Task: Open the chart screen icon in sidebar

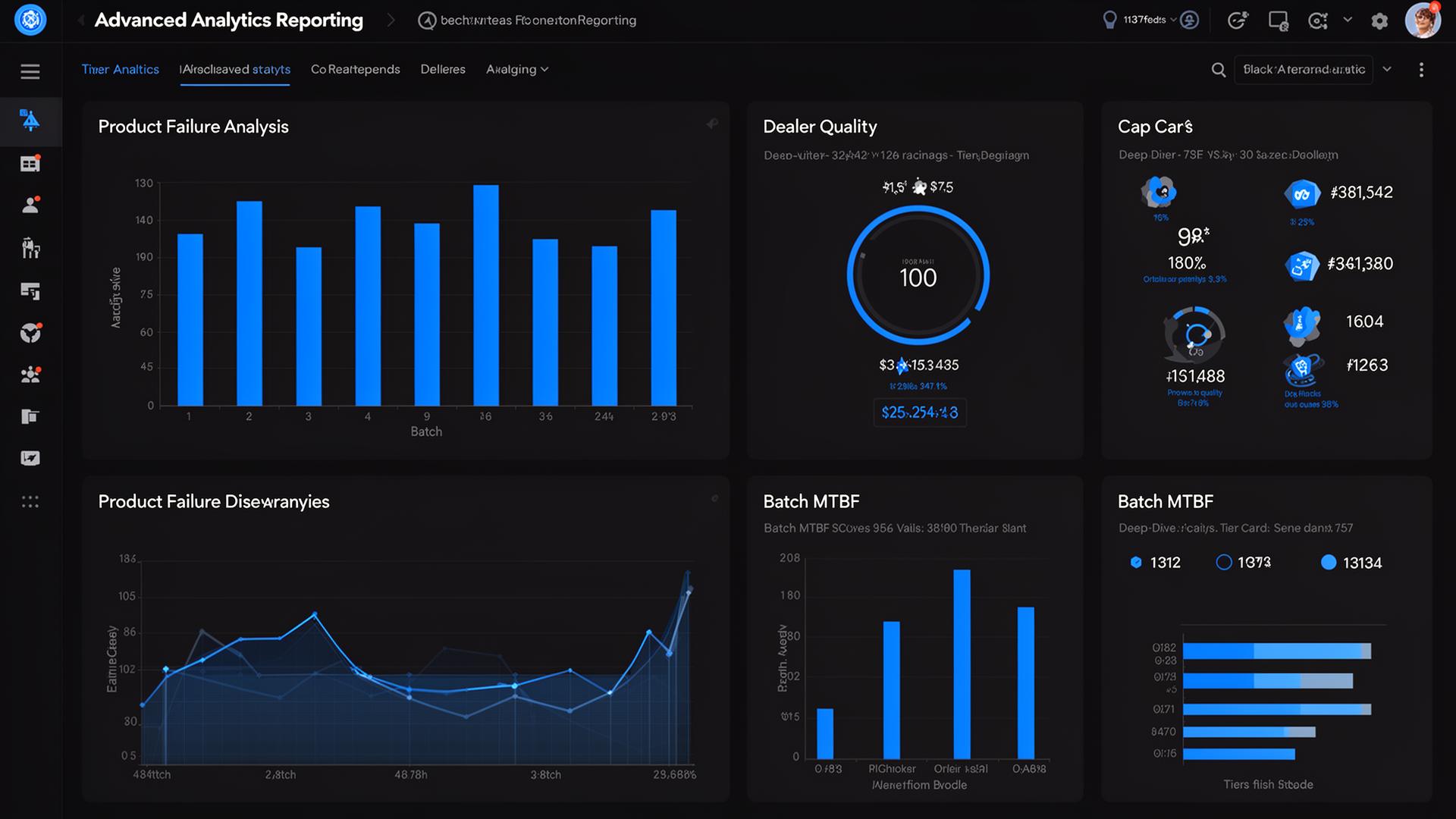Action: tap(30, 458)
